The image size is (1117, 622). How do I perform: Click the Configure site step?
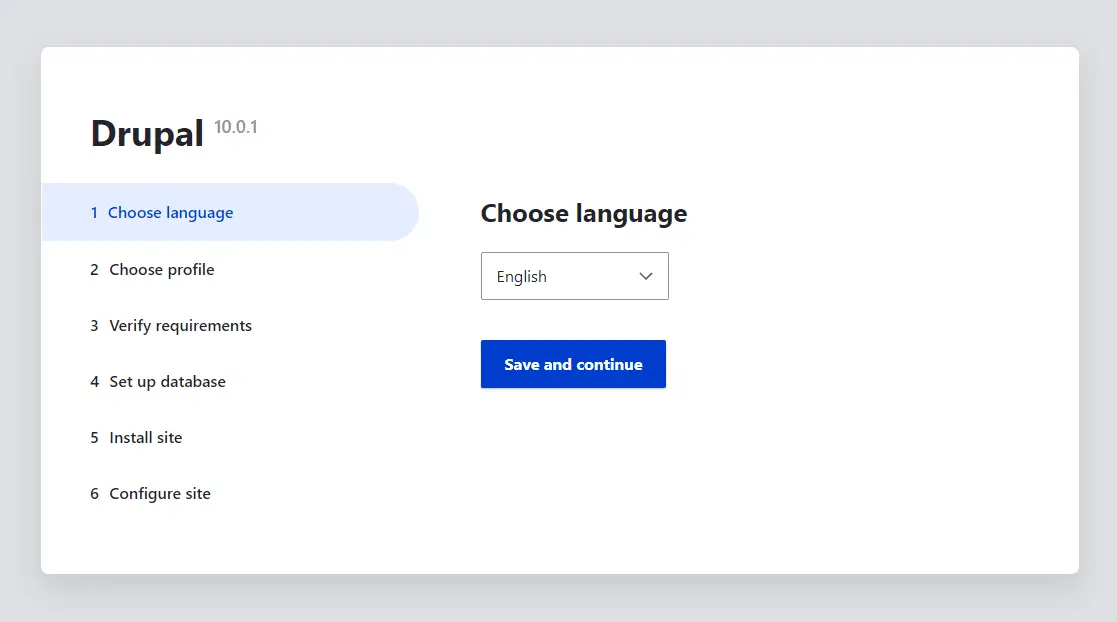point(160,494)
